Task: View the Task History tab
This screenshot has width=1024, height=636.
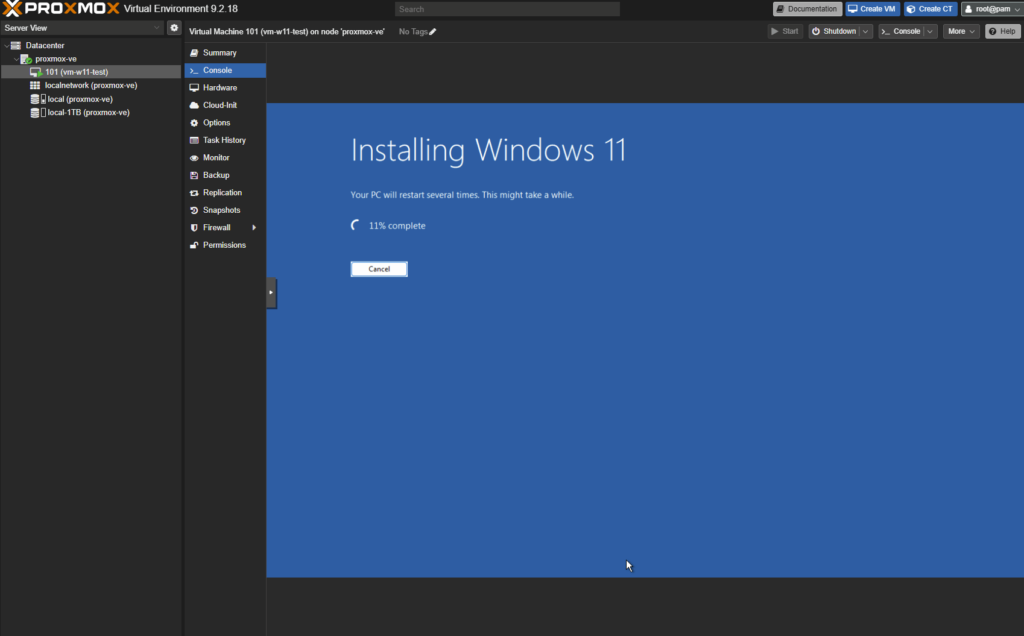Action: (x=225, y=140)
